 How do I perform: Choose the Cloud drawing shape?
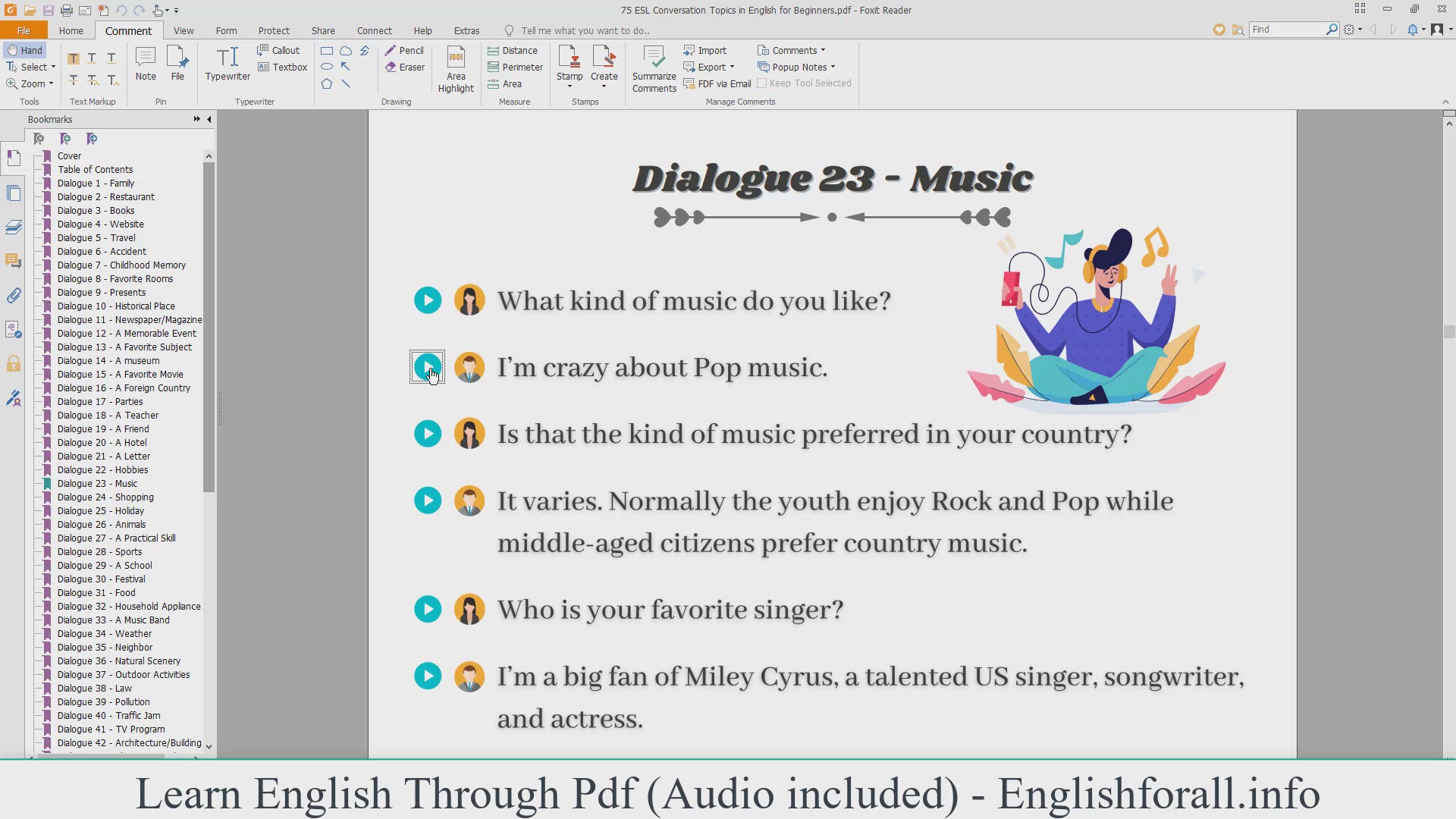(x=346, y=51)
